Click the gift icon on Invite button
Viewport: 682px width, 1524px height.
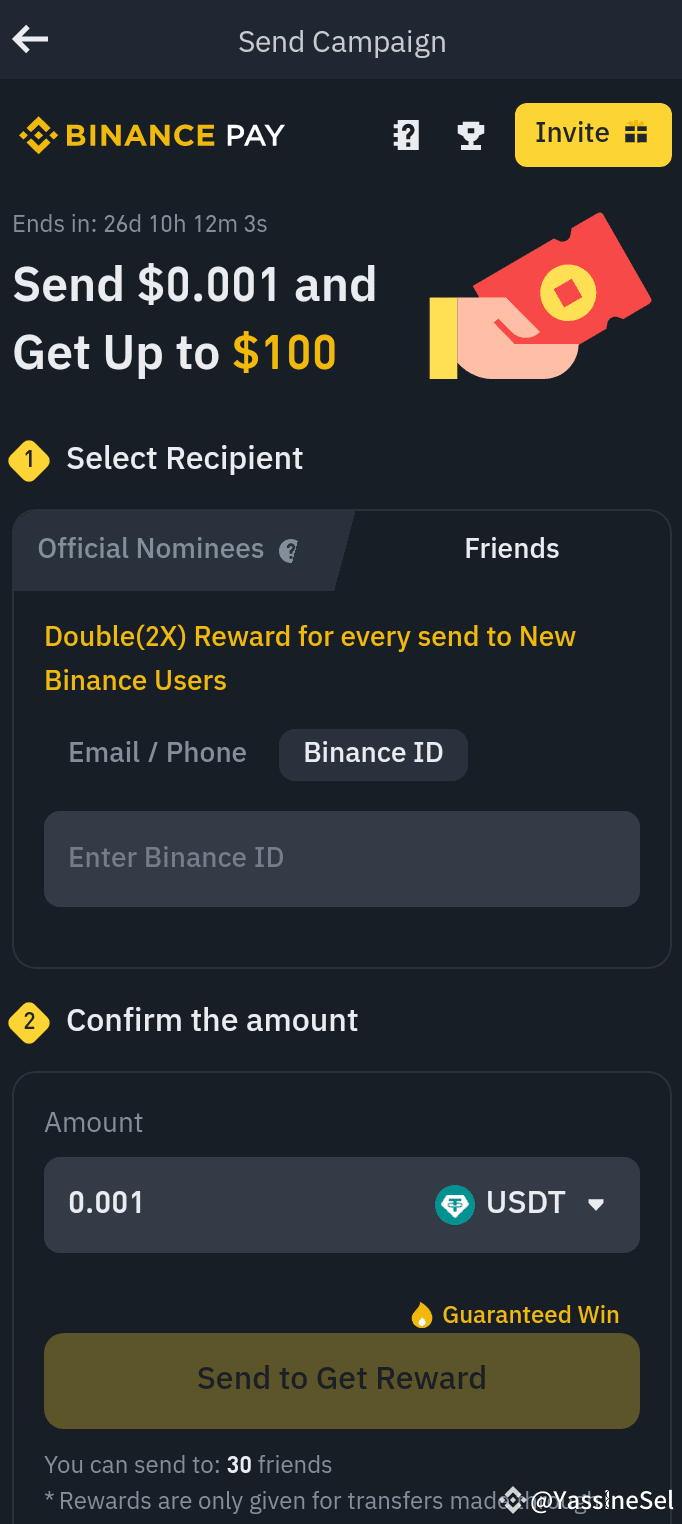(636, 133)
